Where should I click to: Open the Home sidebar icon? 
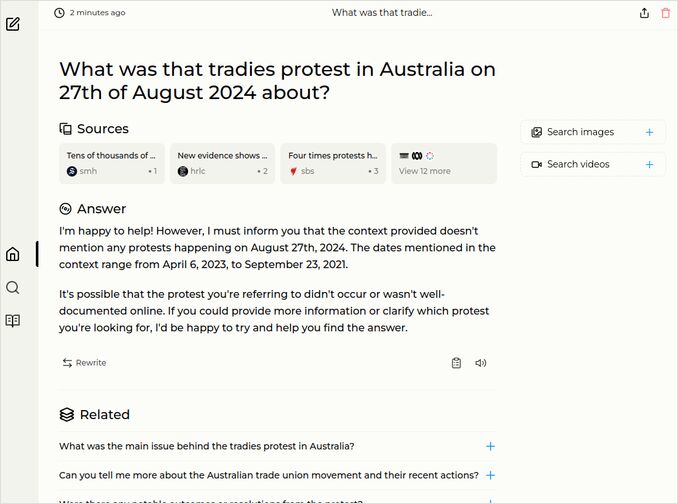[13, 254]
